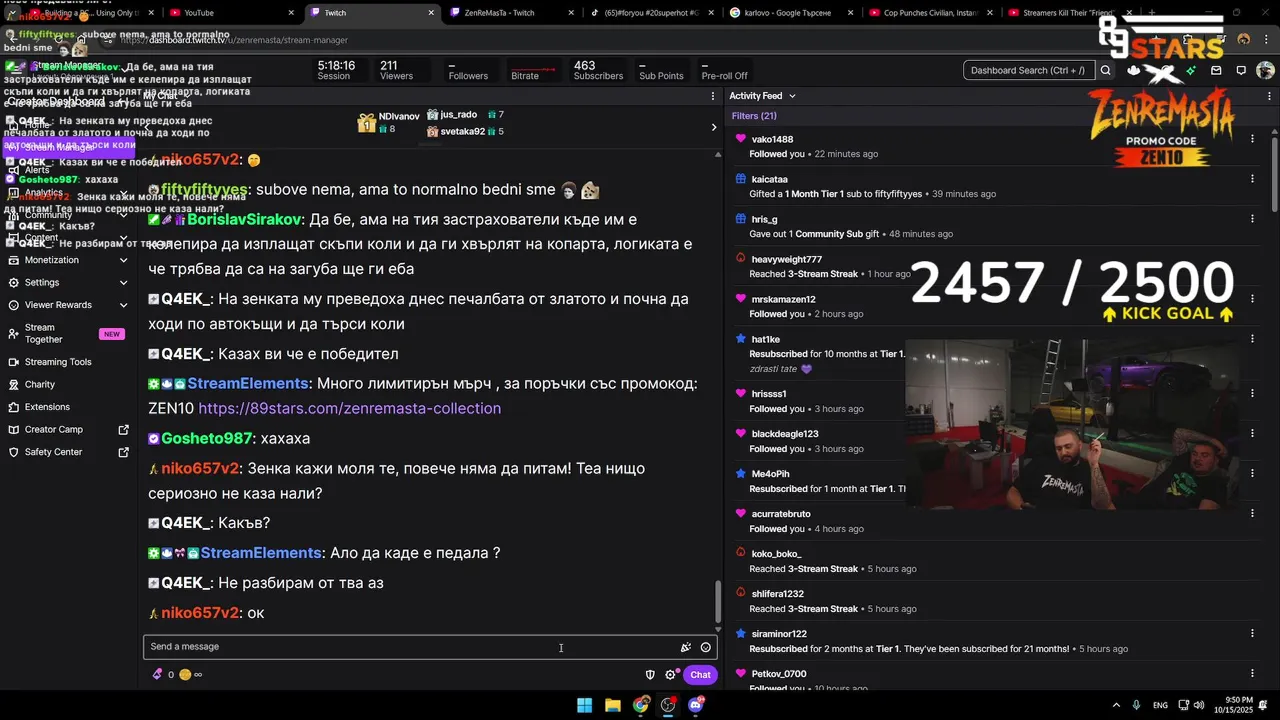
Task: Click the channel points bits icon
Action: [157, 675]
